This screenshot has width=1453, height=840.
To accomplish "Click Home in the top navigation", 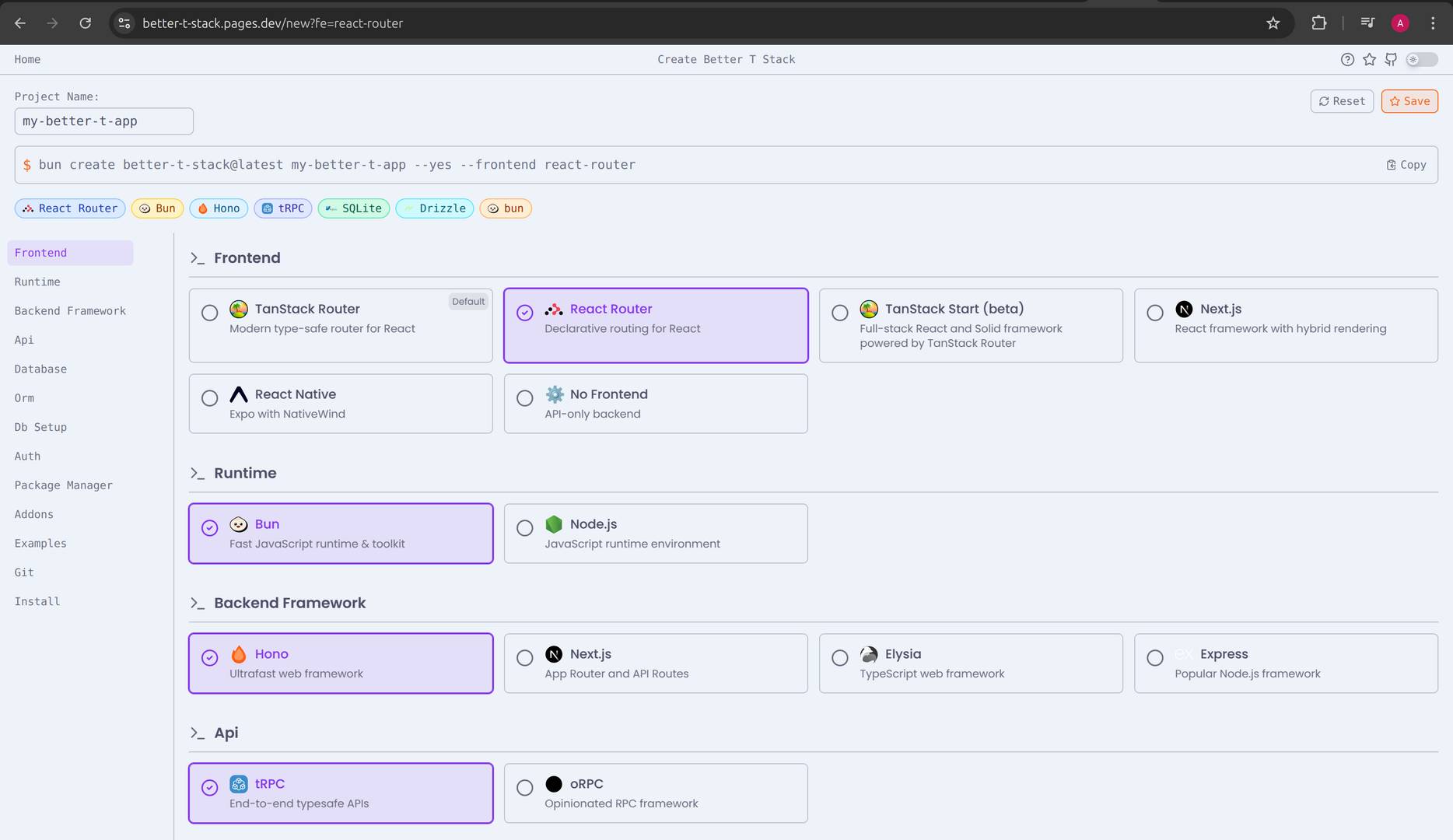I will tap(27, 59).
